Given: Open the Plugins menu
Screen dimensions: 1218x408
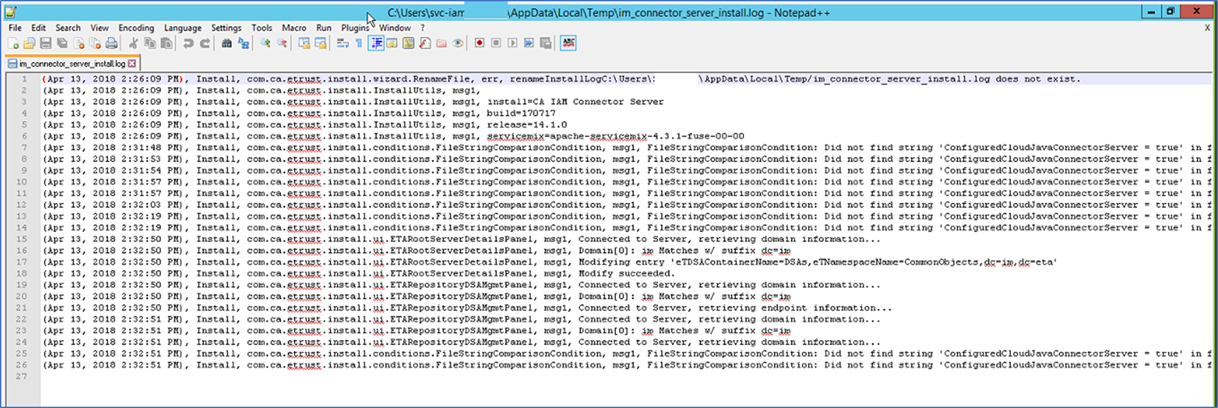Looking at the screenshot, I should pos(355,28).
